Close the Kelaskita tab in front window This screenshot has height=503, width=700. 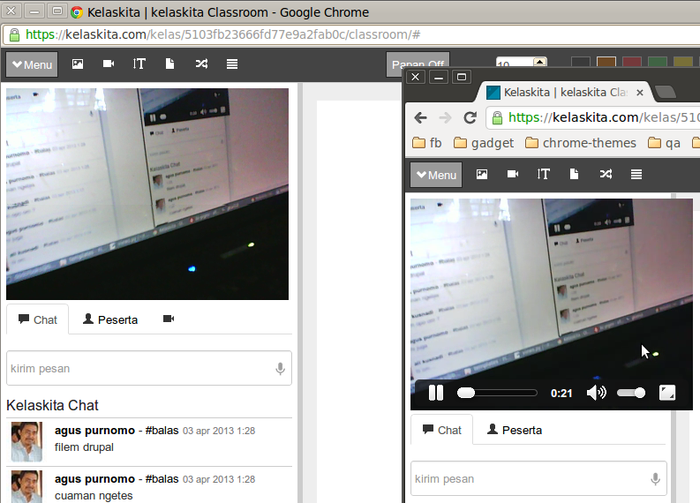(x=640, y=92)
